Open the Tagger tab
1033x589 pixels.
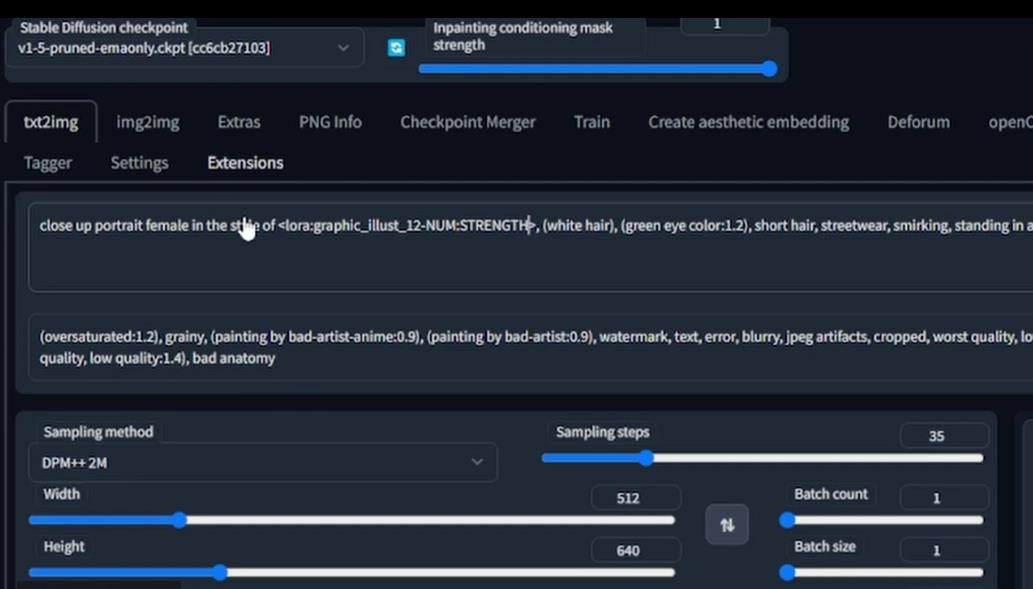(47, 162)
